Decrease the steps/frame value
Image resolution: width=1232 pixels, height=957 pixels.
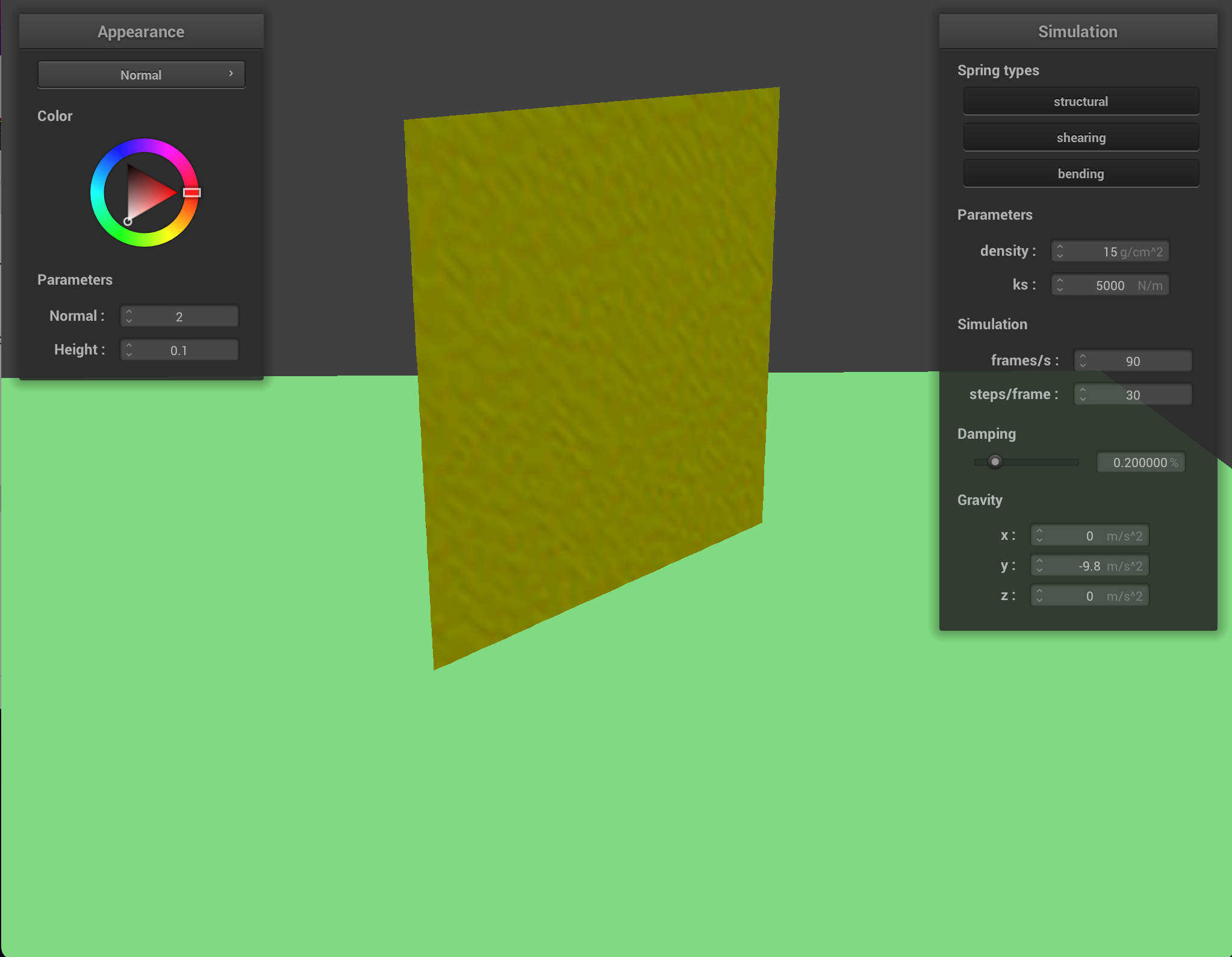coord(1083,398)
